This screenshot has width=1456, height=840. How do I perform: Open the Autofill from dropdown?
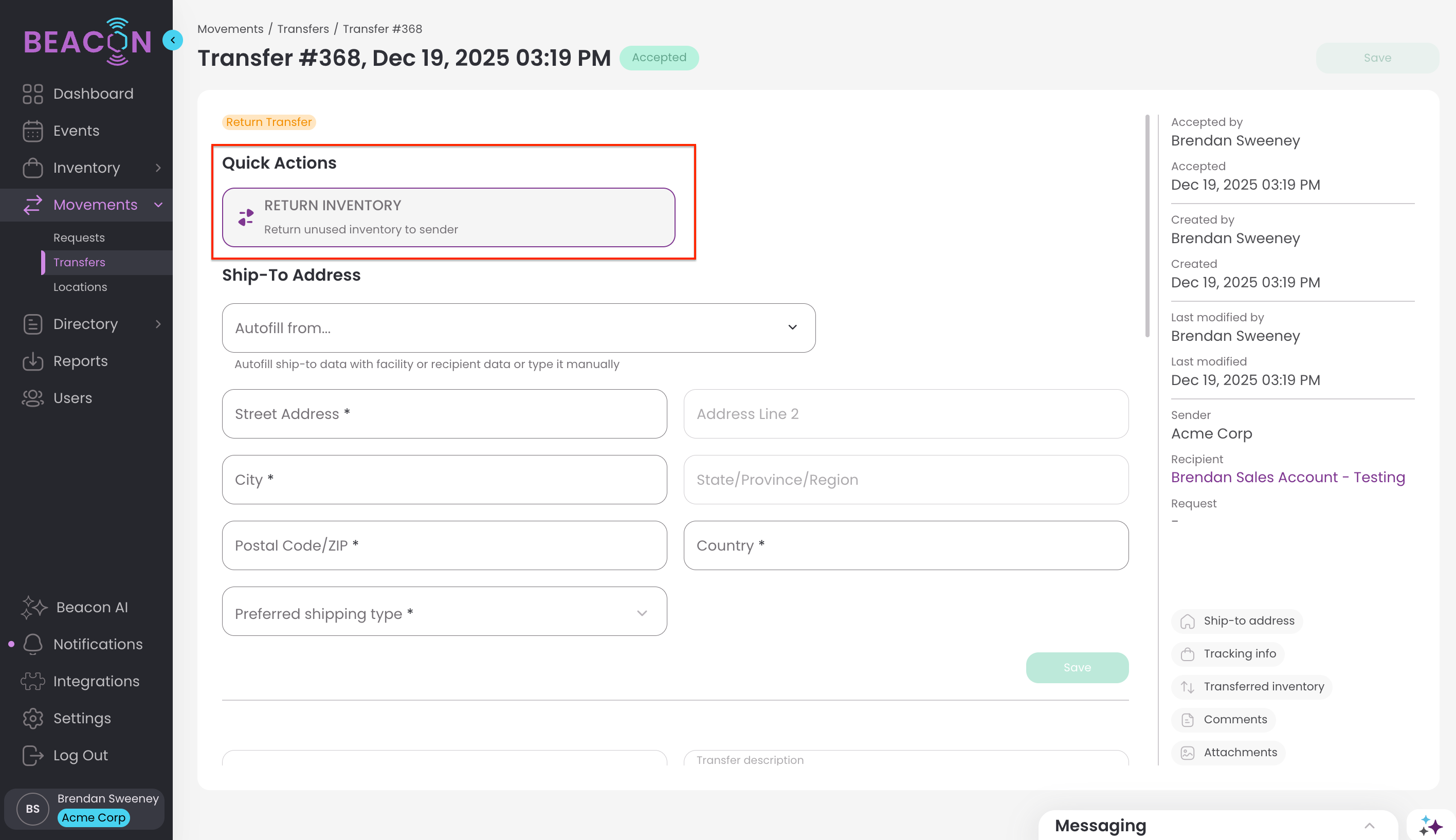click(x=518, y=327)
